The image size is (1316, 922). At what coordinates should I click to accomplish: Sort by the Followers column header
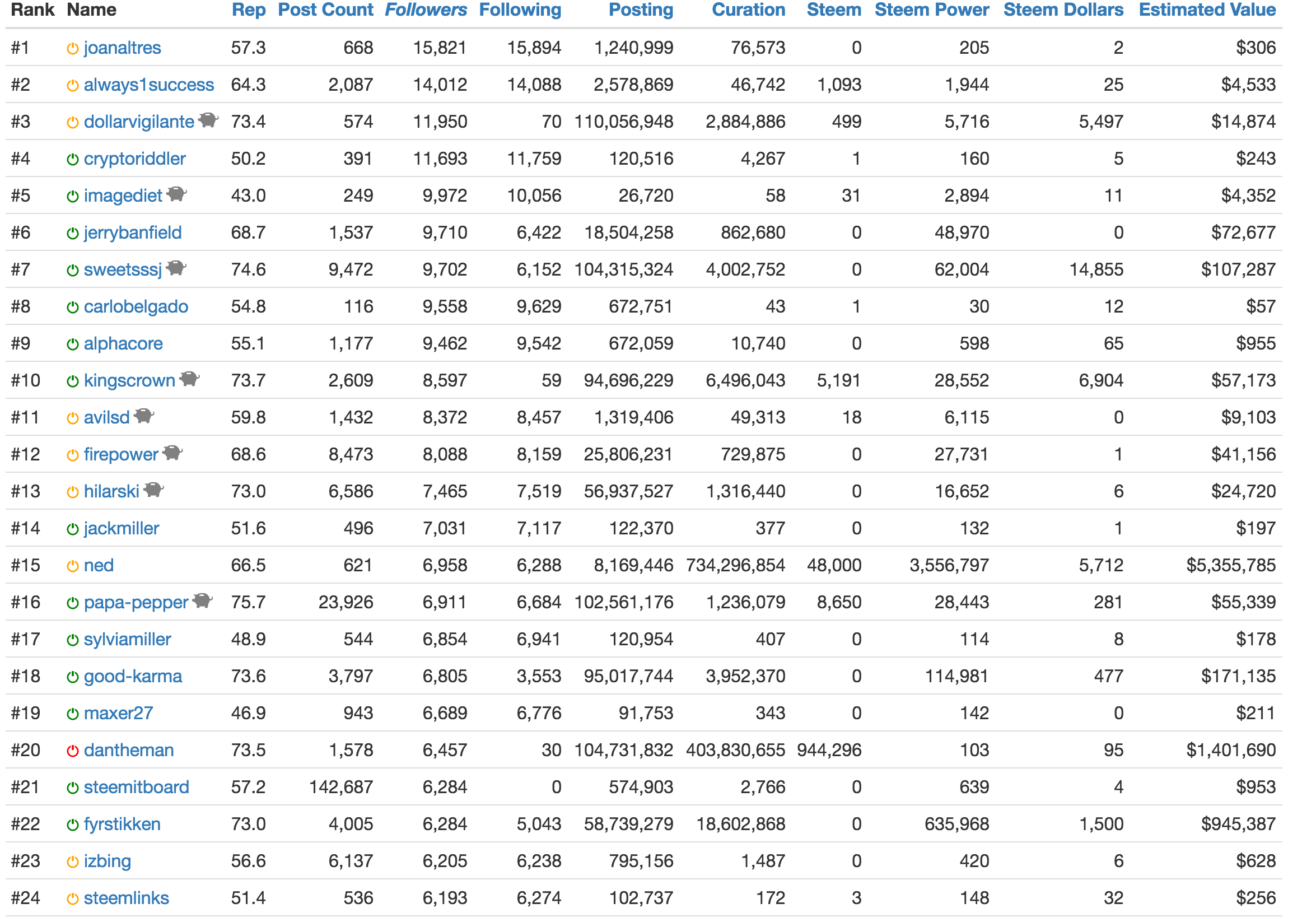[426, 10]
